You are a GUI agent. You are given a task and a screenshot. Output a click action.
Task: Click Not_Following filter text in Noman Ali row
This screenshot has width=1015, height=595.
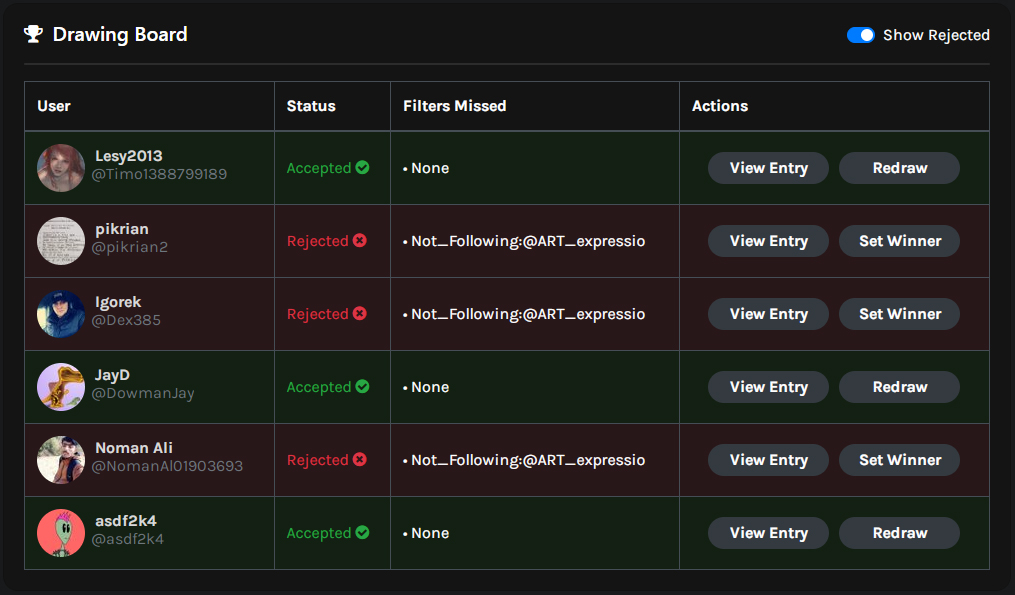[528, 460]
